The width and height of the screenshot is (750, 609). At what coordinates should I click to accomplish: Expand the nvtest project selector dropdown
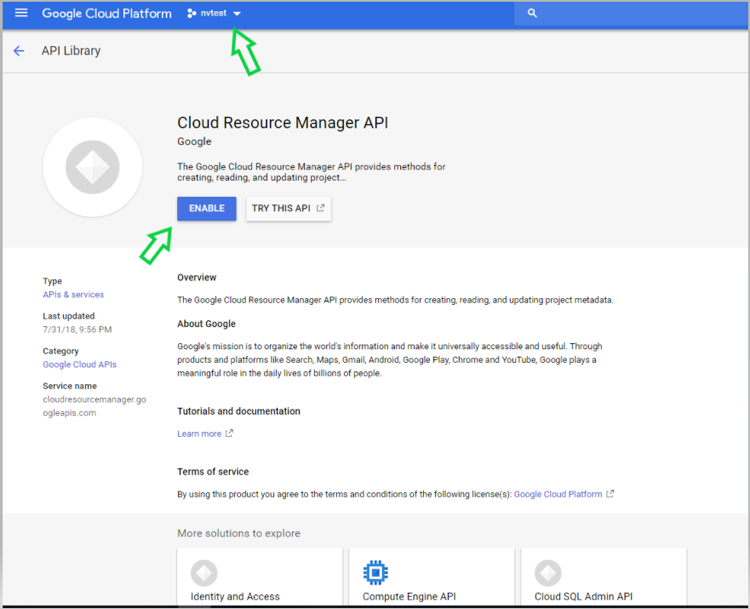pyautogui.click(x=237, y=14)
